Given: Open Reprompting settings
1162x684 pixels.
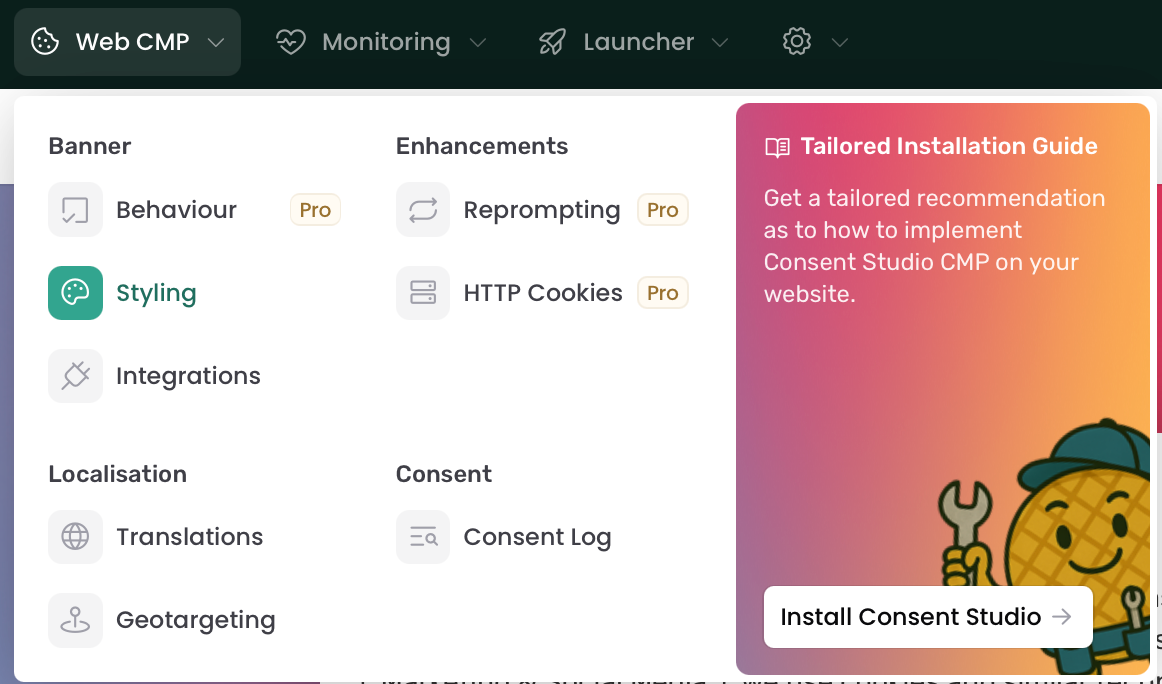Looking at the screenshot, I should click(542, 210).
